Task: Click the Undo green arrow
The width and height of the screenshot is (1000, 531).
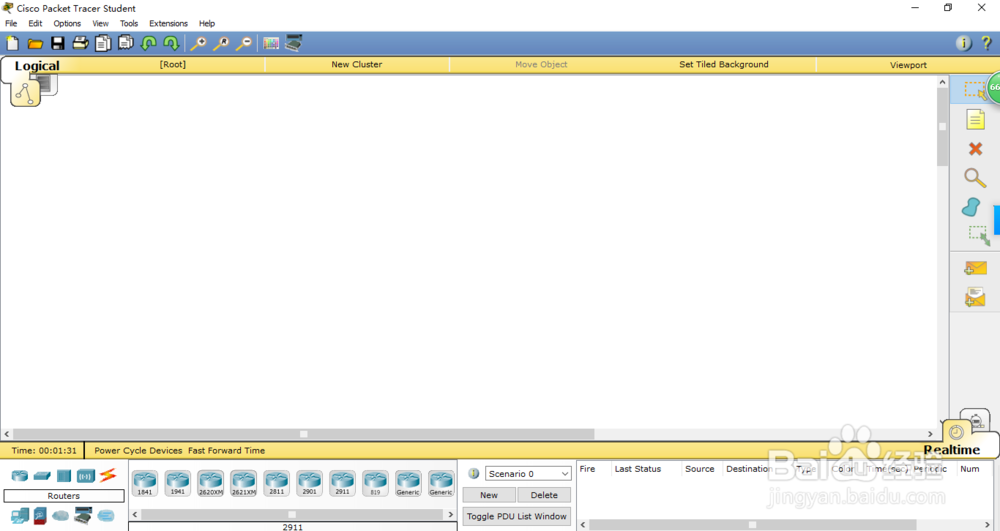Action: (149, 43)
